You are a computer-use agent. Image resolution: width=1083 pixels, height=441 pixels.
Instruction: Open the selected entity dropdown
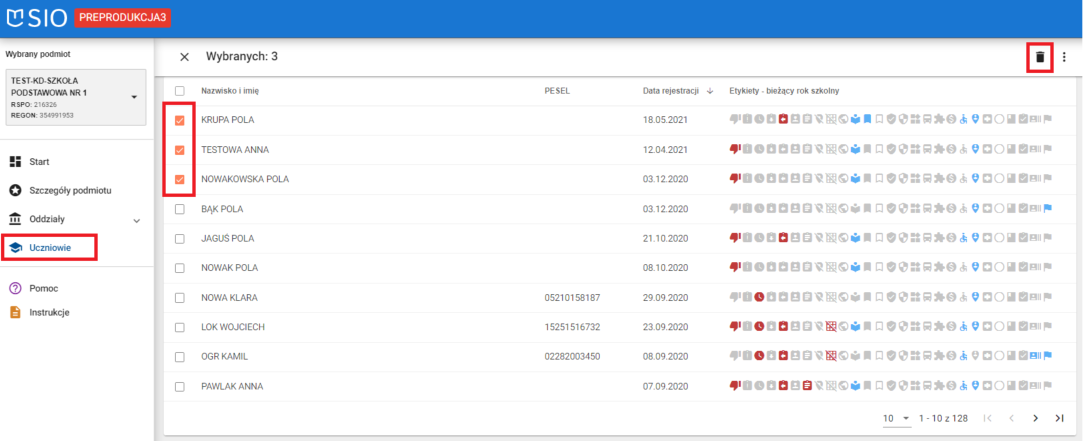(134, 97)
